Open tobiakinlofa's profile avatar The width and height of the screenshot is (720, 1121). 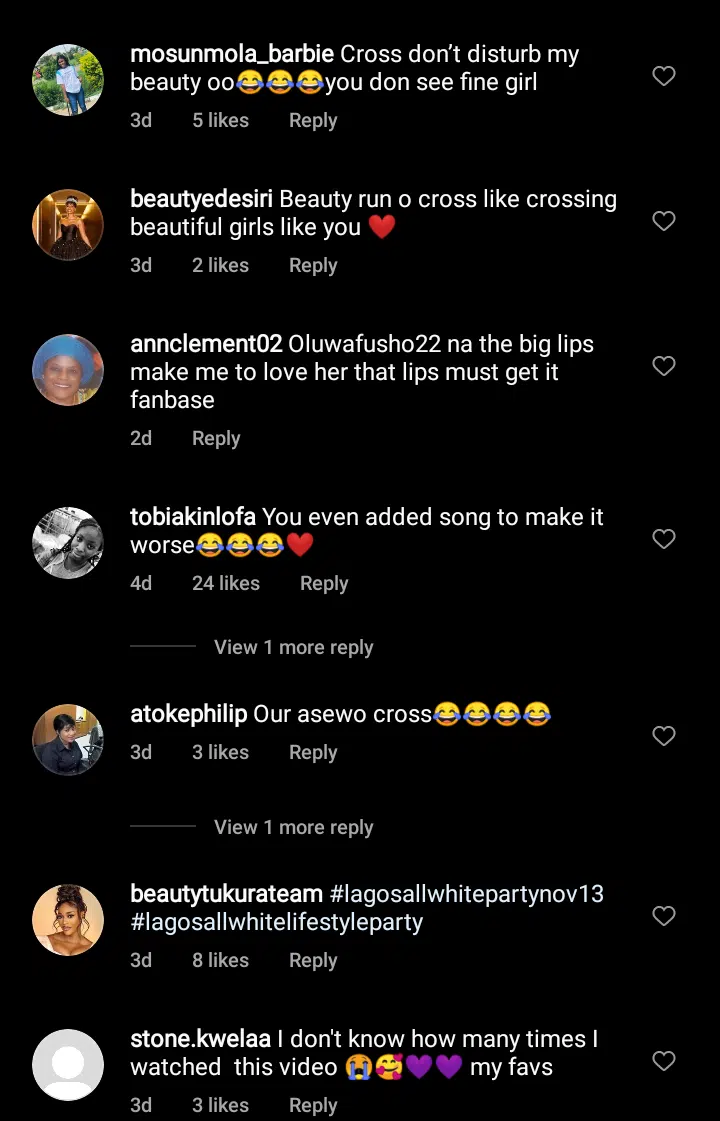click(x=68, y=543)
